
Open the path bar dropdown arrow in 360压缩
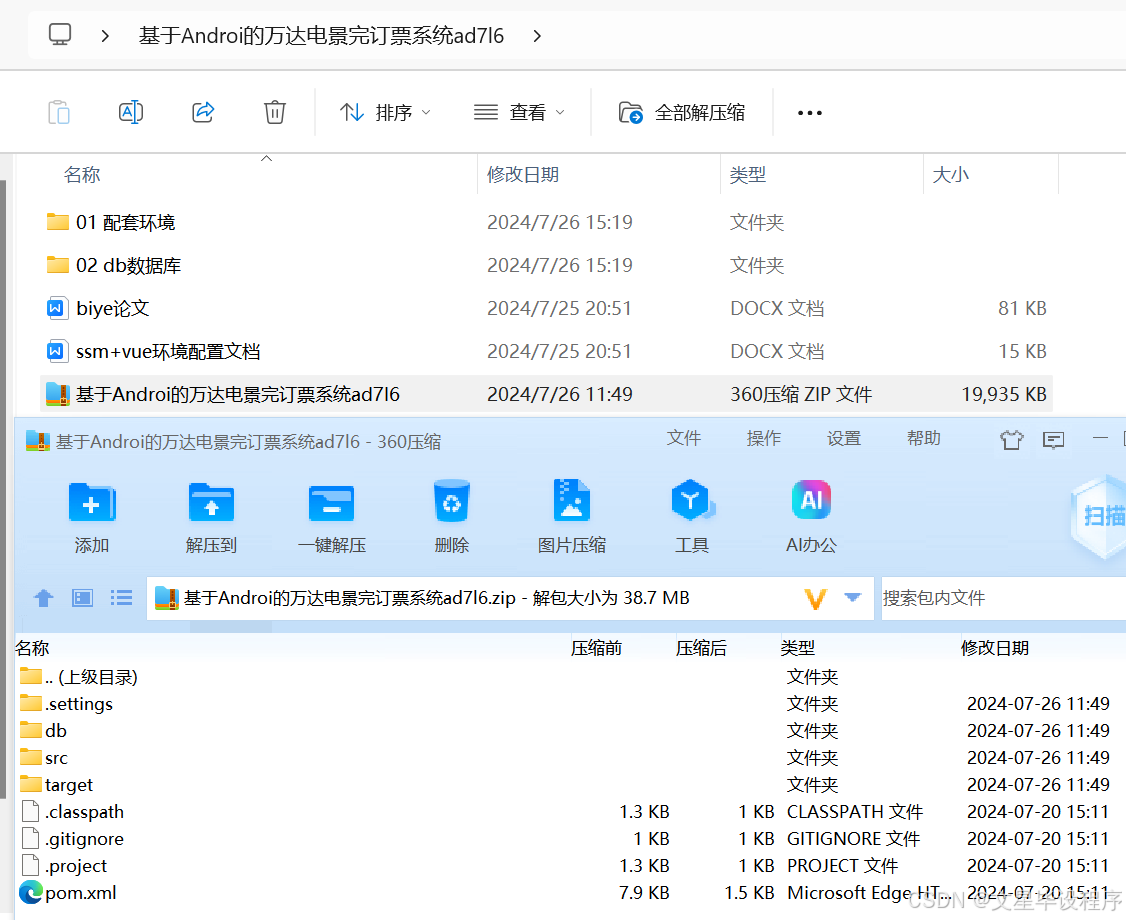(852, 598)
